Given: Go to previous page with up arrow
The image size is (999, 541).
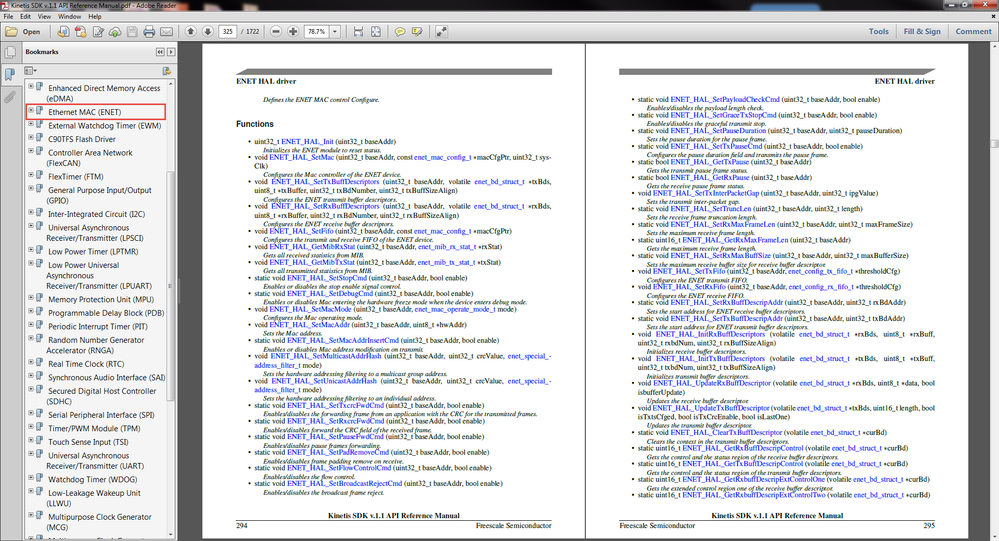Looking at the screenshot, I should pos(190,31).
